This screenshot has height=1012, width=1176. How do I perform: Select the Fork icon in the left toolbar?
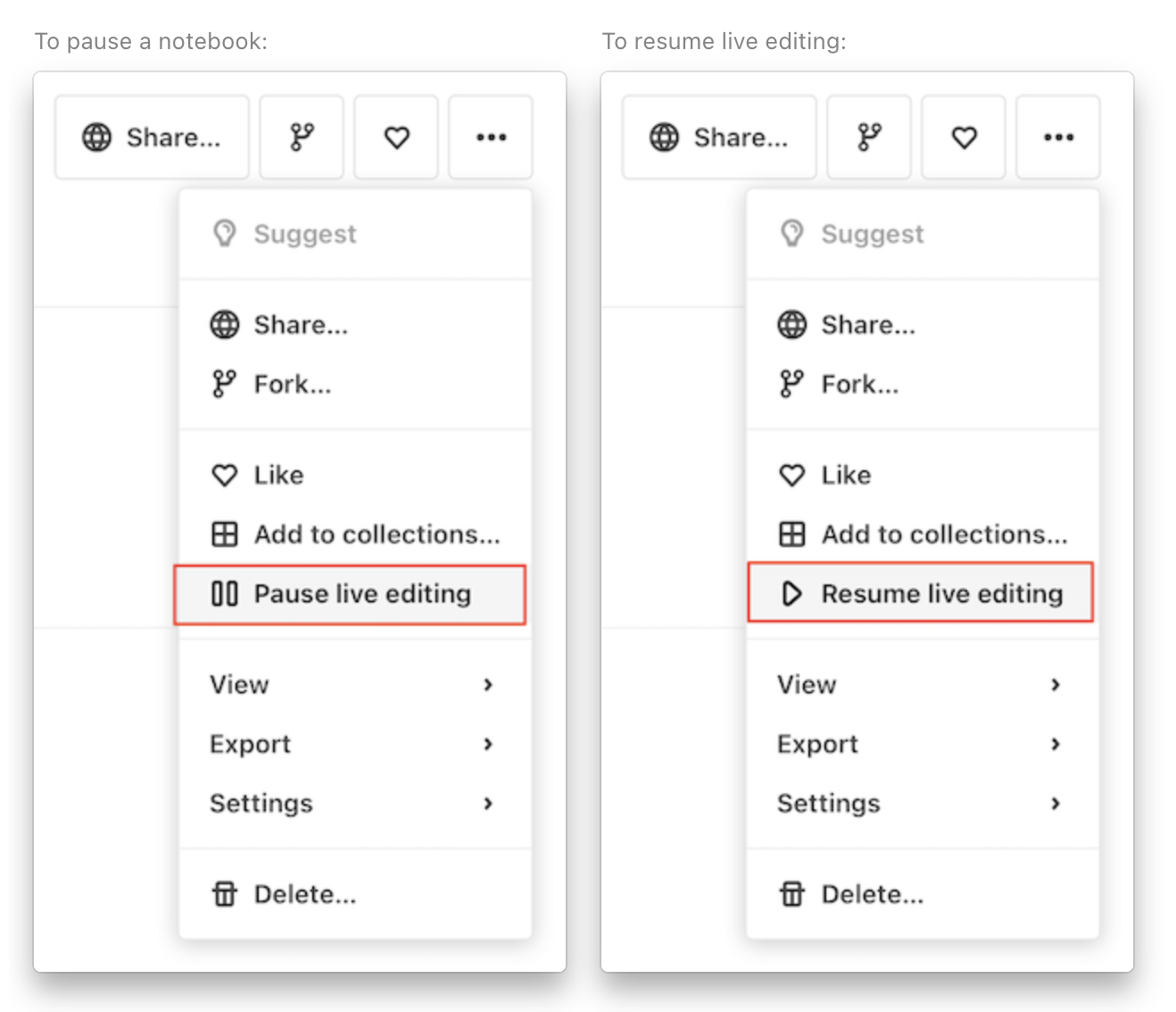coord(301,137)
